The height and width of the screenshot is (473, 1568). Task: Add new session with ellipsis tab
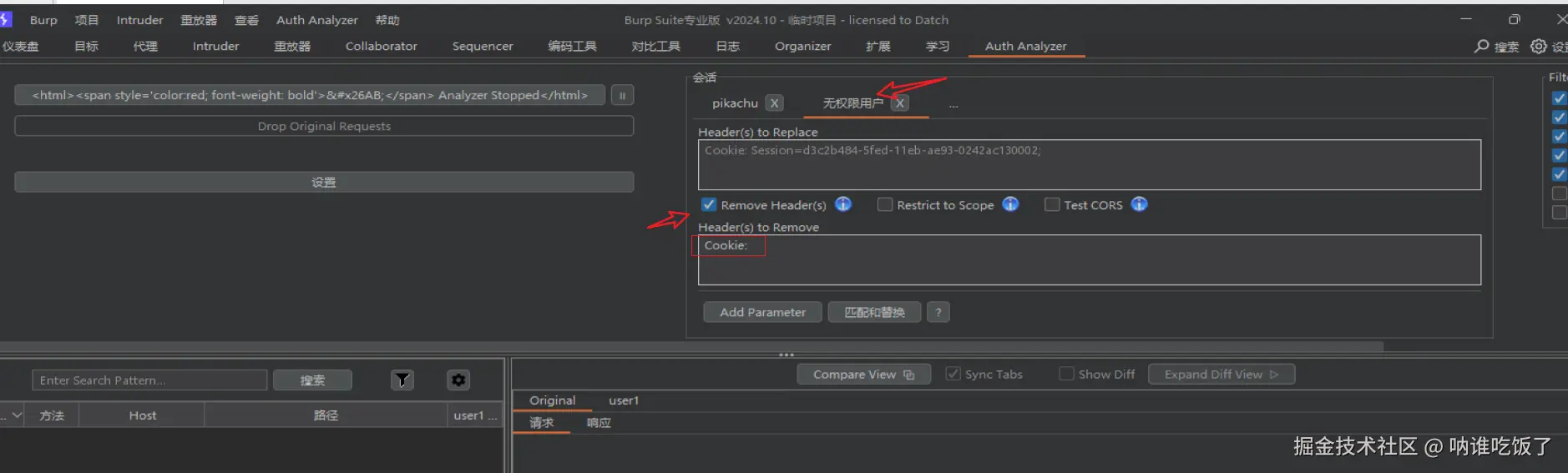pyautogui.click(x=953, y=104)
